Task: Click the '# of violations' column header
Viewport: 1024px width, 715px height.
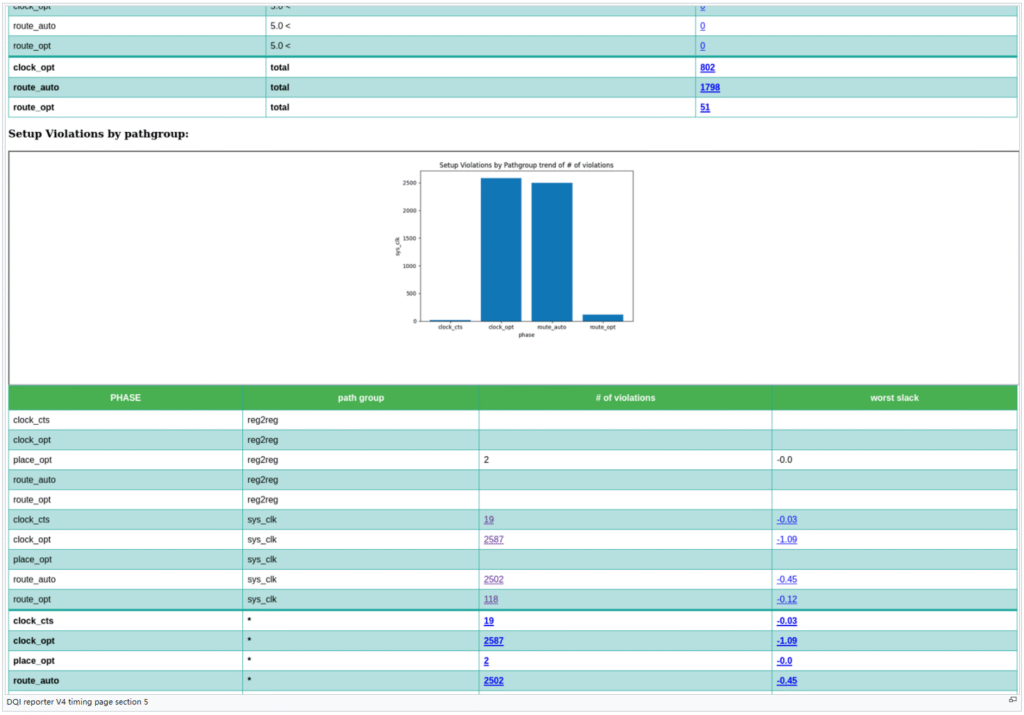Action: [624, 397]
